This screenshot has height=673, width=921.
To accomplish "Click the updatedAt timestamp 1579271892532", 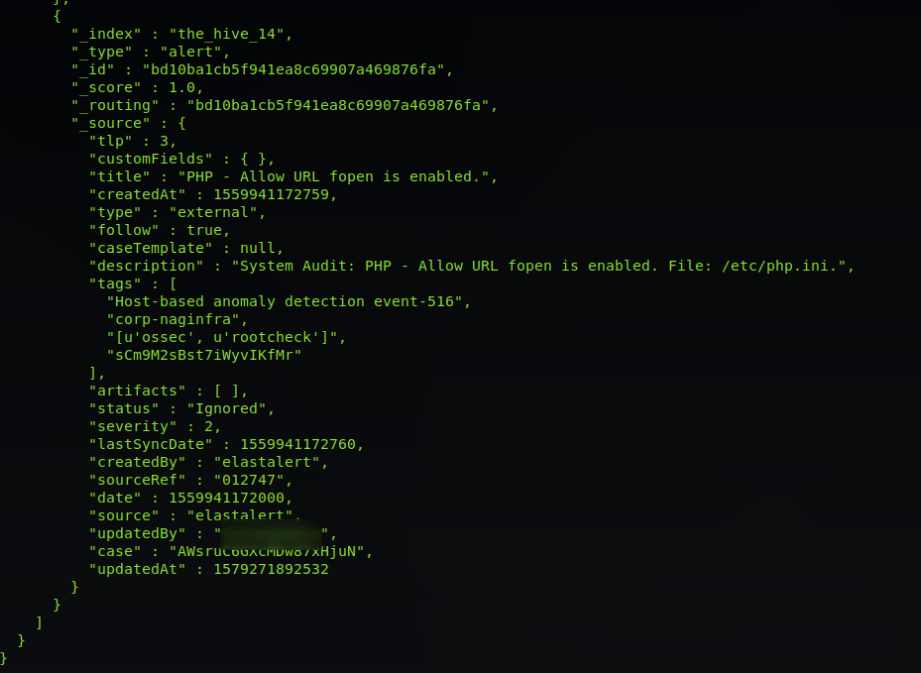I will tap(271, 569).
